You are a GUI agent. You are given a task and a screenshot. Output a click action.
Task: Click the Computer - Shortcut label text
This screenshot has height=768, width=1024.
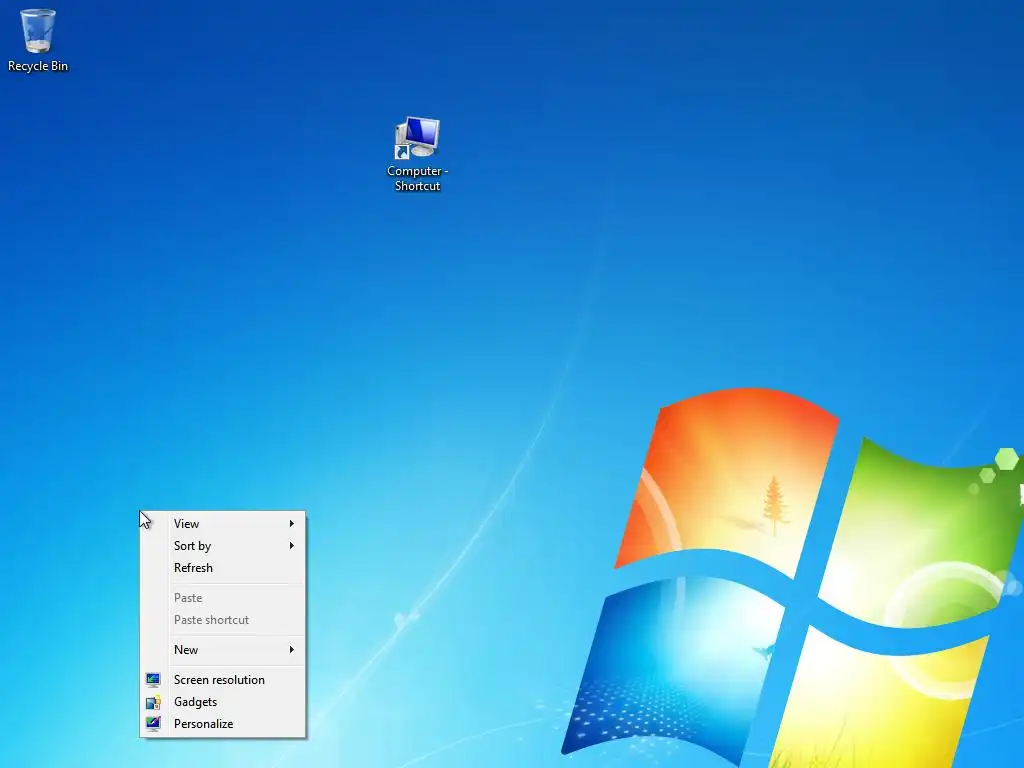click(417, 178)
